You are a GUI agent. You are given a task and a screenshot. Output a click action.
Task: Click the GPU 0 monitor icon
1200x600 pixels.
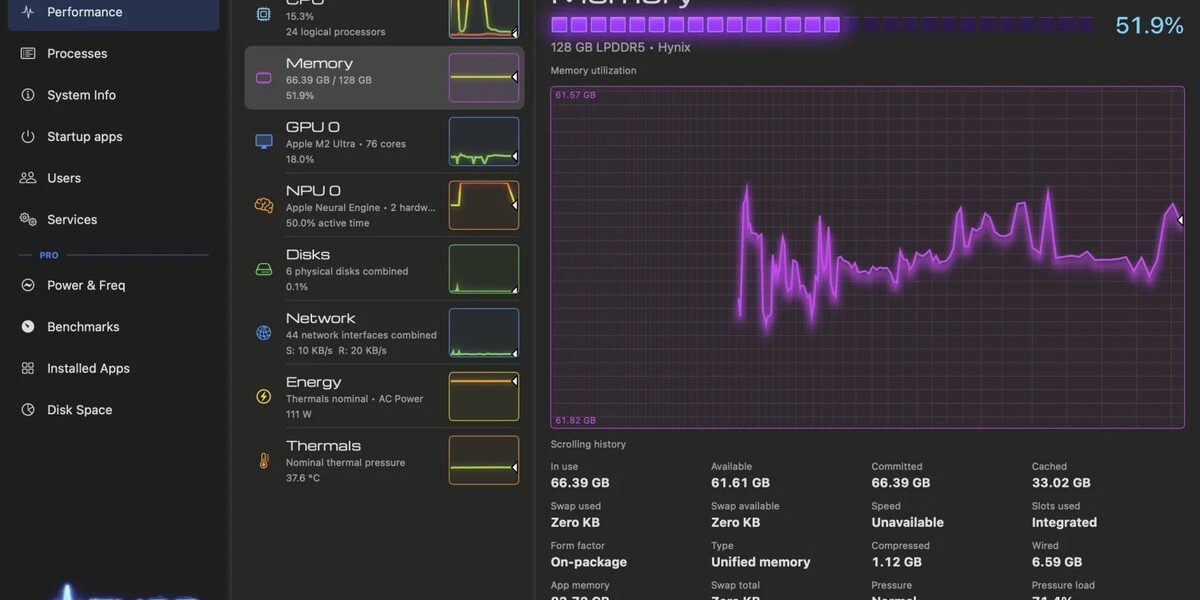264,142
